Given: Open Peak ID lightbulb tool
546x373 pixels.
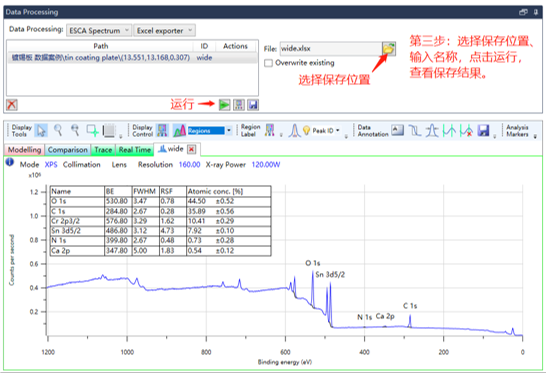Looking at the screenshot, I should [x=306, y=131].
